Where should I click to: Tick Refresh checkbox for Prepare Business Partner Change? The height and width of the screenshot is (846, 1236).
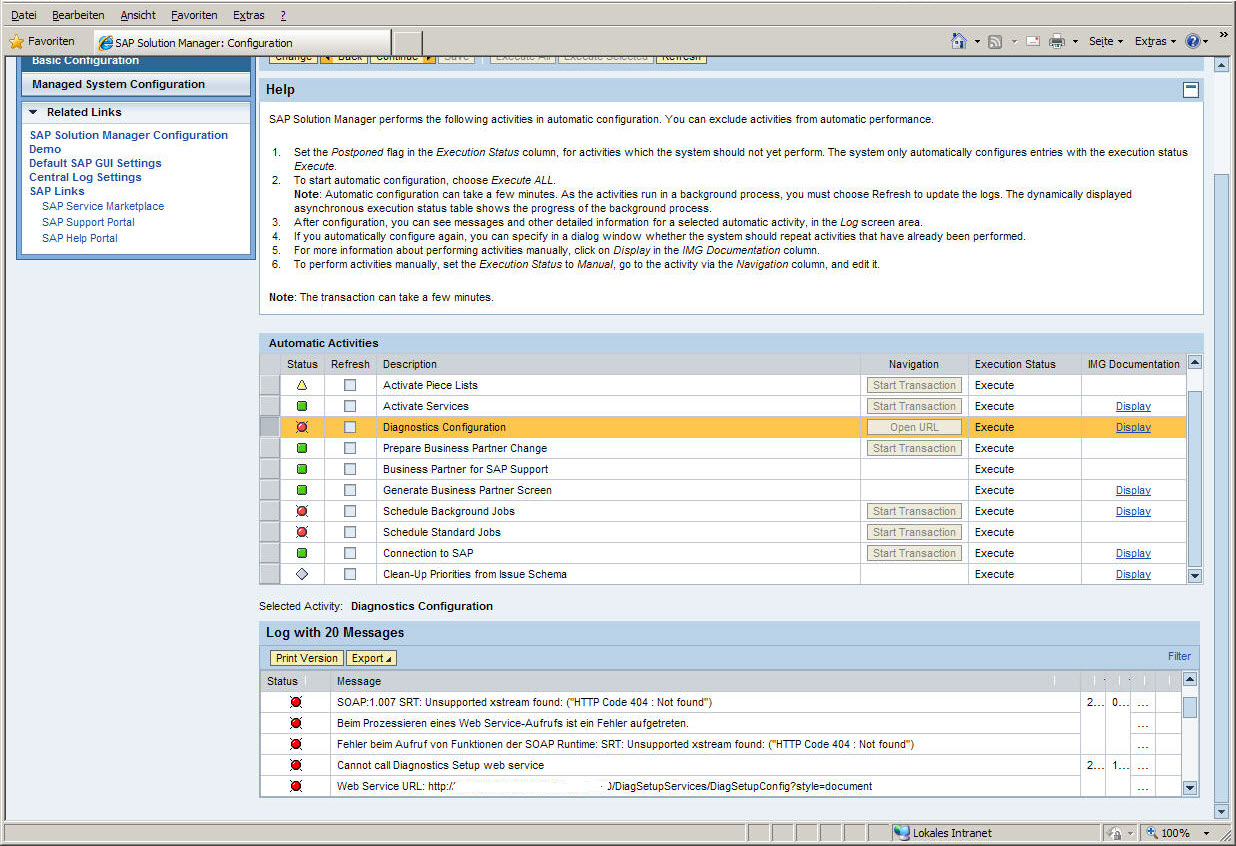click(x=349, y=448)
